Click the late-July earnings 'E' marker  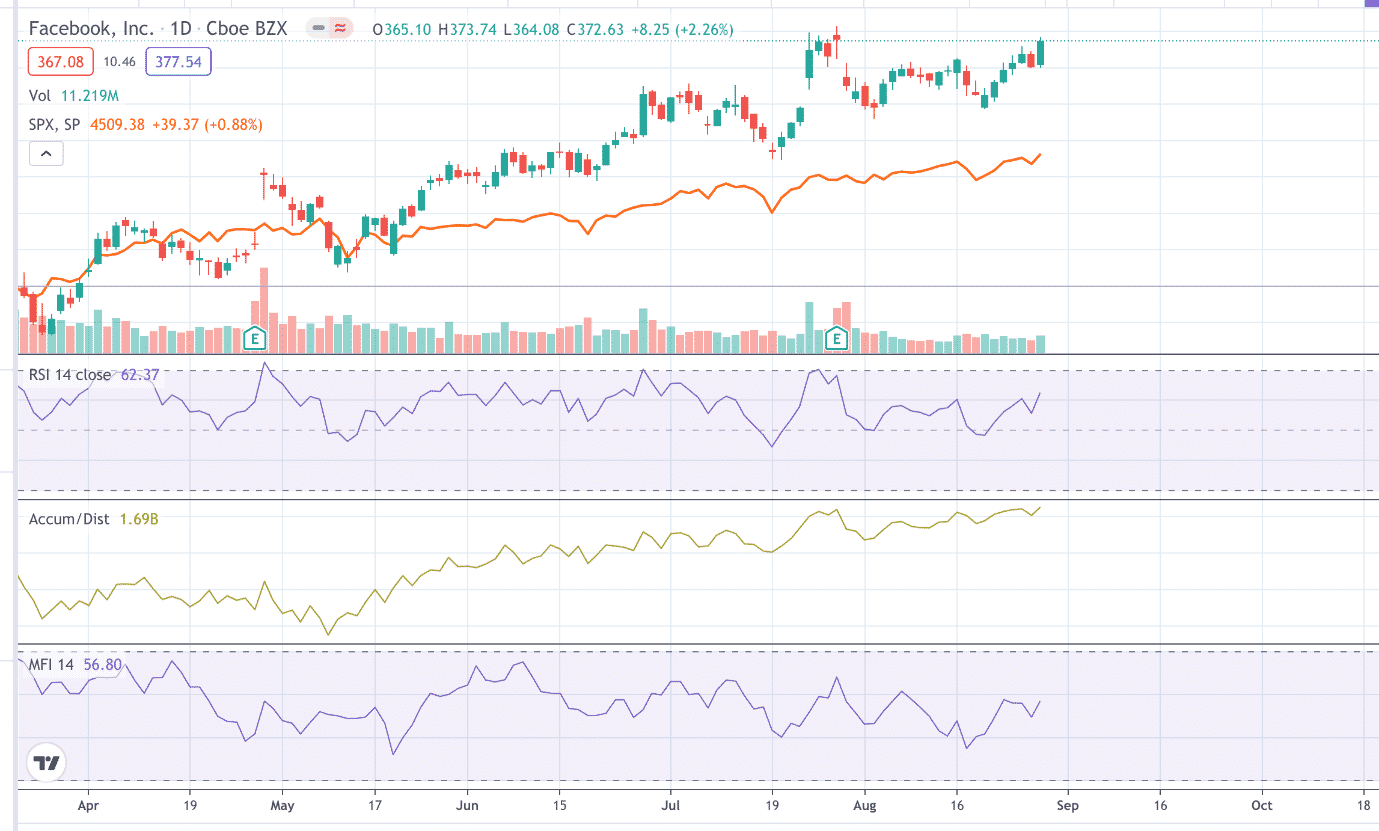(836, 339)
